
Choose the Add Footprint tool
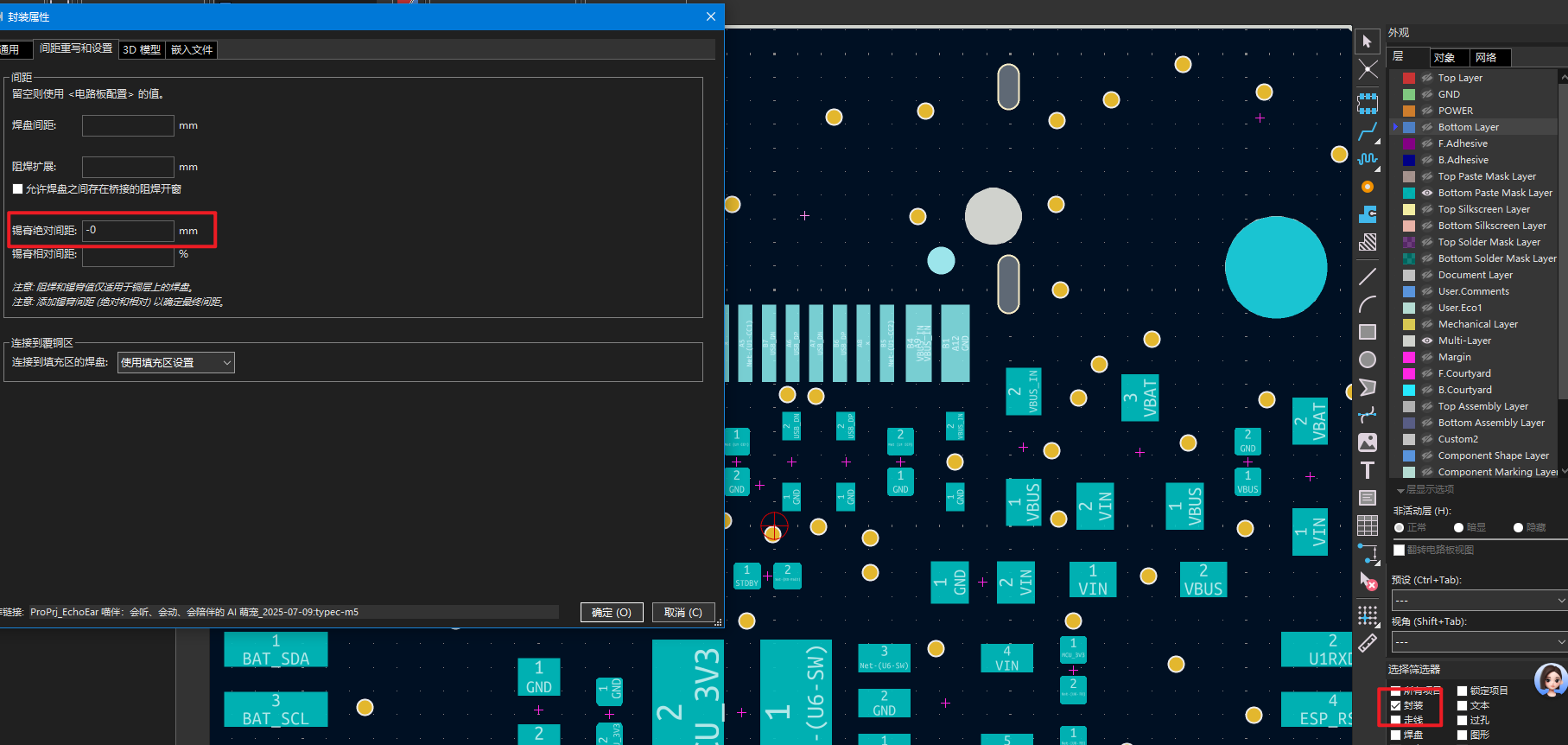point(1367,104)
